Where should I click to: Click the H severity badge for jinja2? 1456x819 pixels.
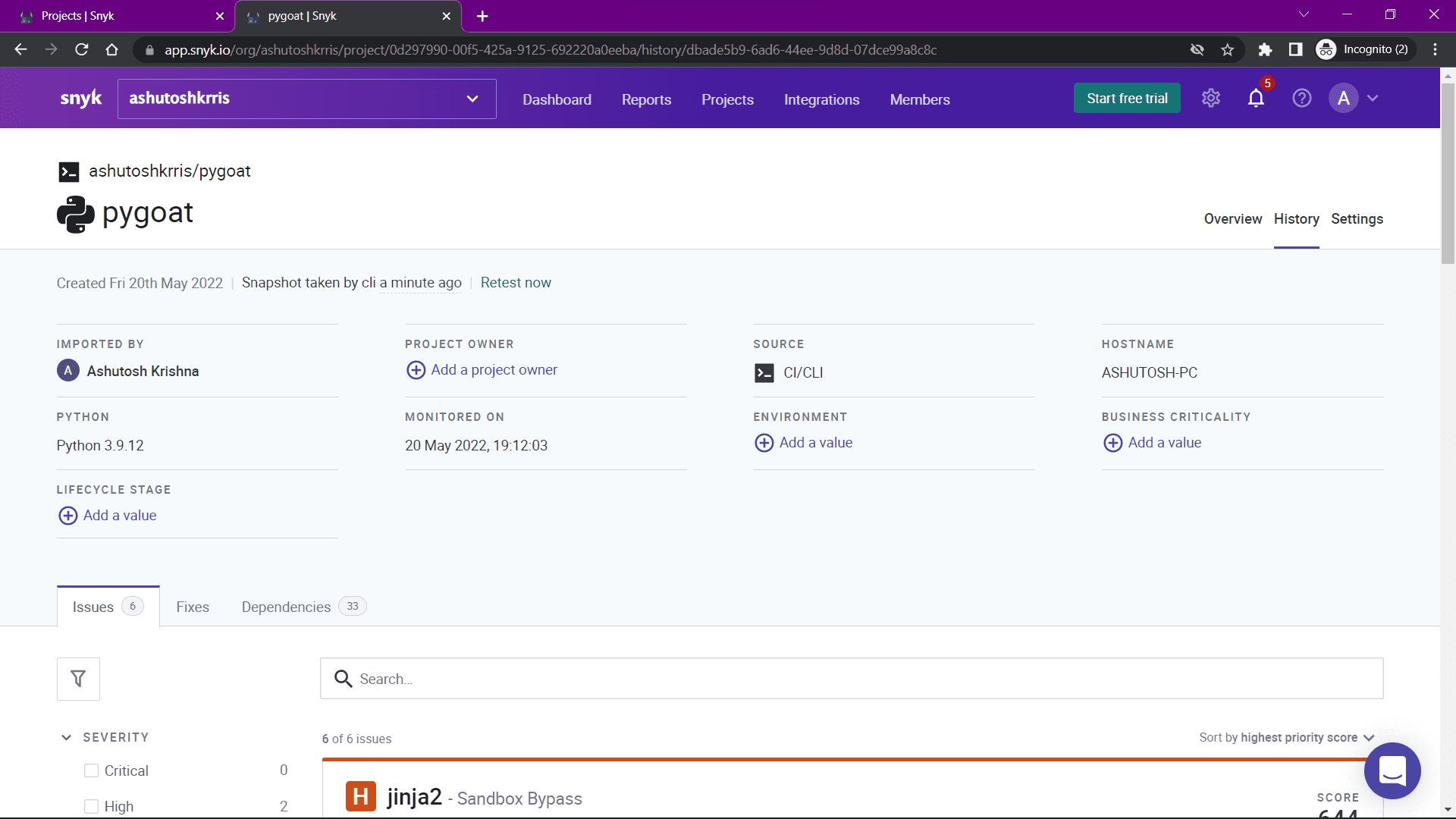361,796
